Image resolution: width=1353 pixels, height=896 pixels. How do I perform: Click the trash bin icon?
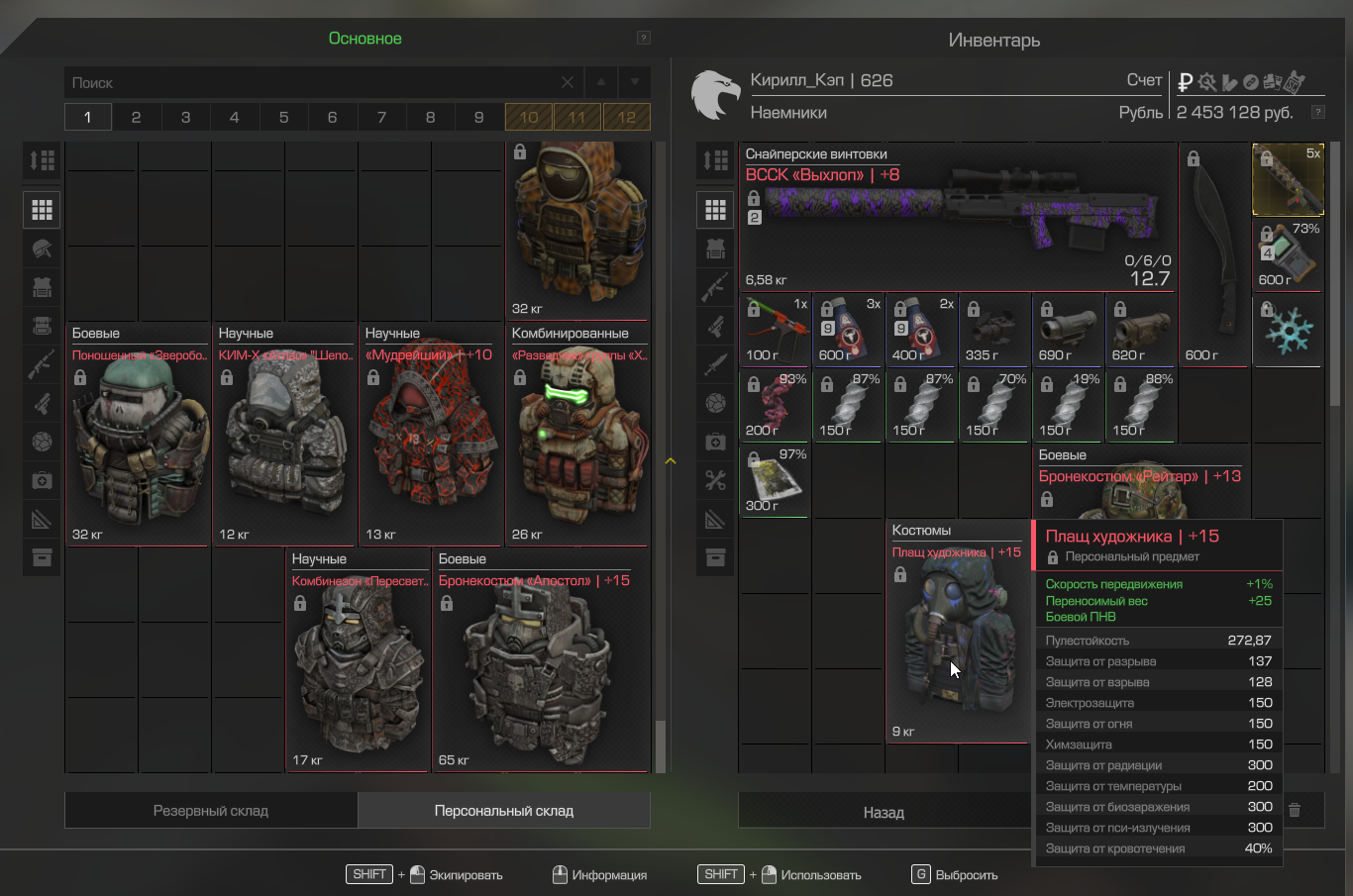pyautogui.click(x=1294, y=810)
